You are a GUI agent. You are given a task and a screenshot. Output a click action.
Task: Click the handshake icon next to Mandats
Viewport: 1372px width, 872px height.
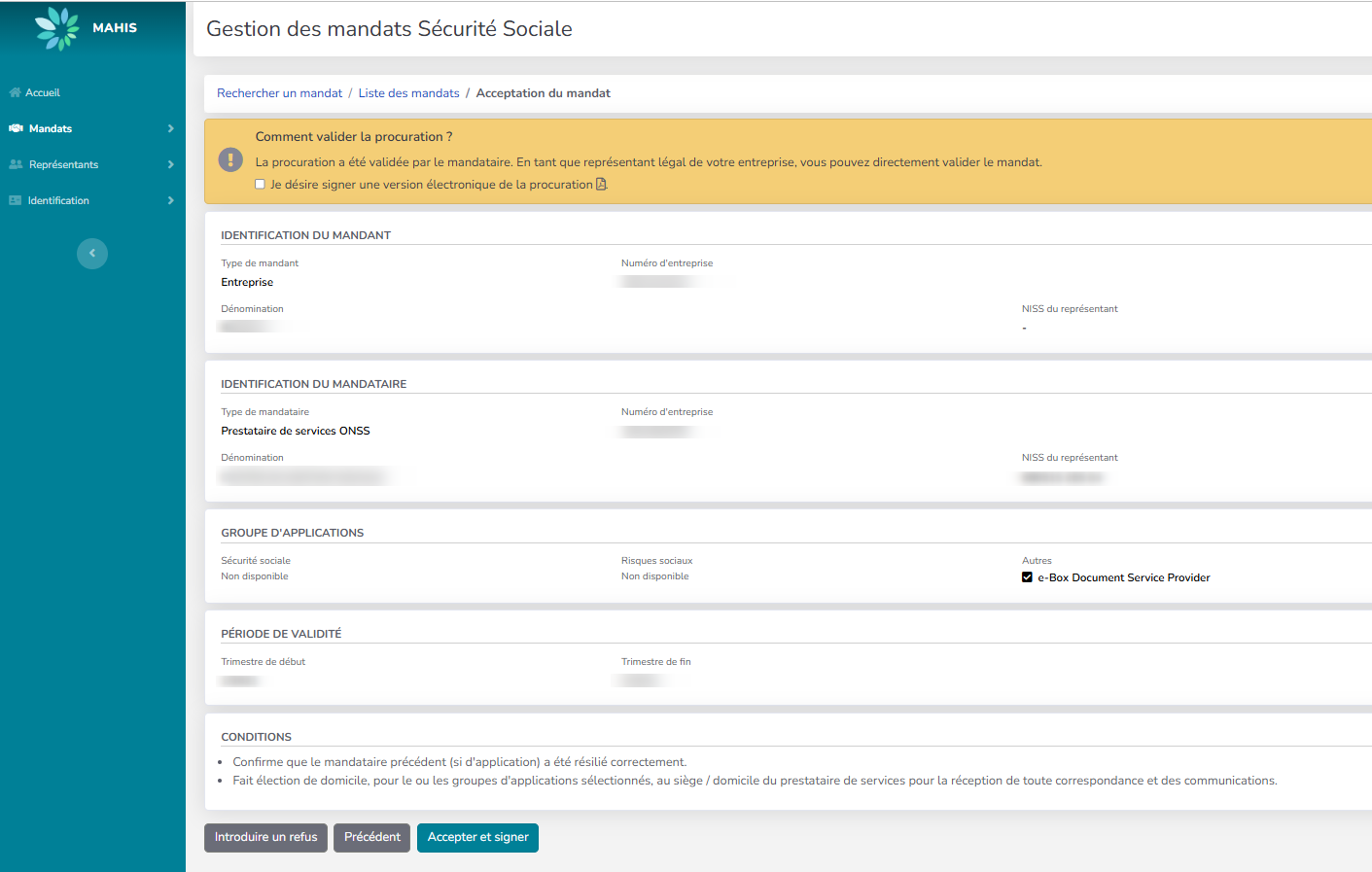point(16,128)
